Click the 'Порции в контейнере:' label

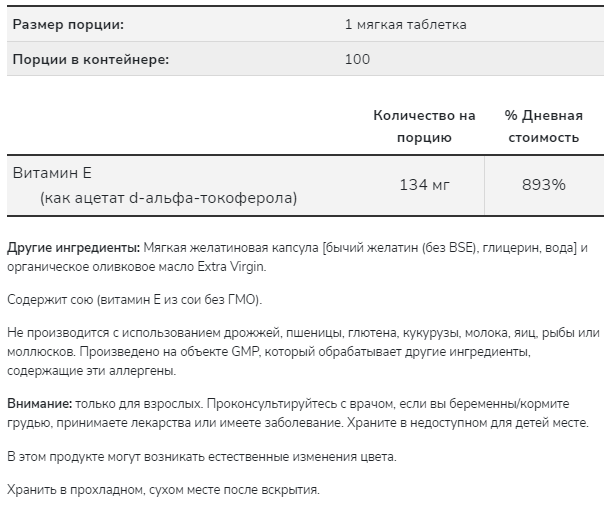click(91, 59)
